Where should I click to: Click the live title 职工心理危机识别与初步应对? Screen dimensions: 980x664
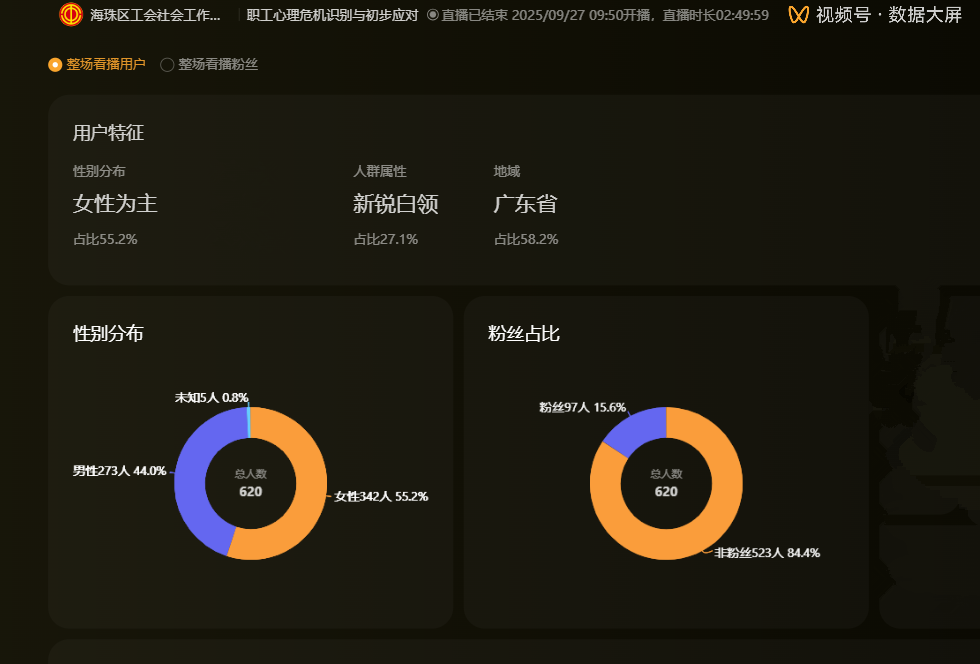click(332, 15)
